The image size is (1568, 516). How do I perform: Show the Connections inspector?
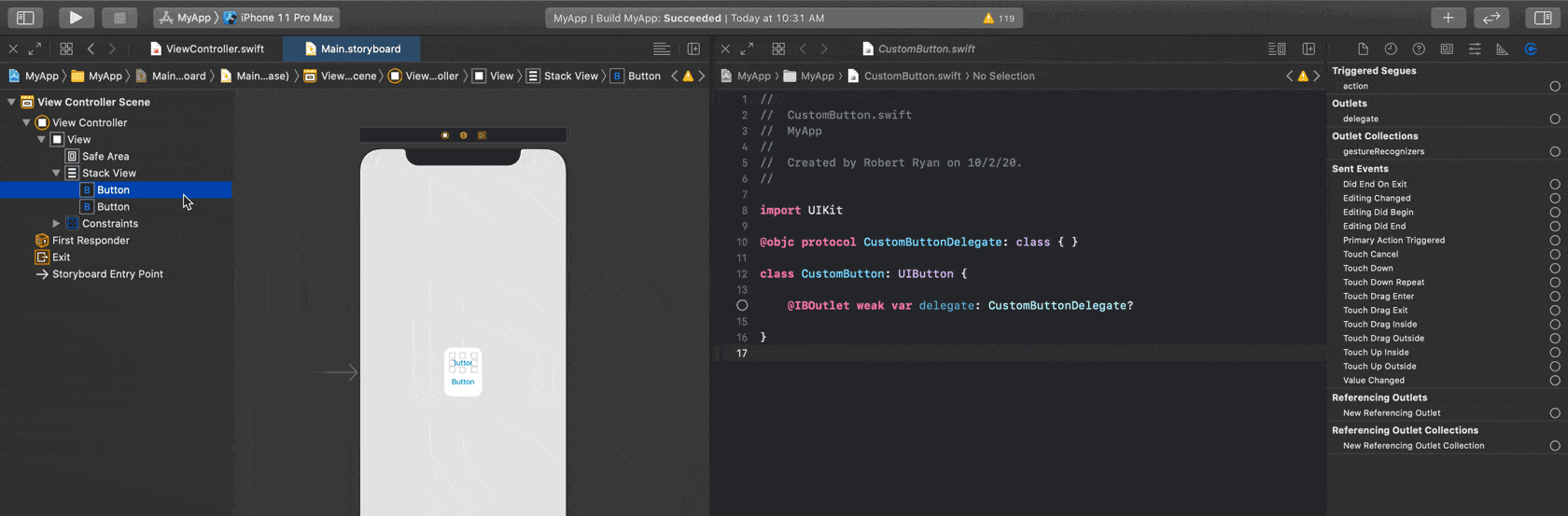[1531, 49]
